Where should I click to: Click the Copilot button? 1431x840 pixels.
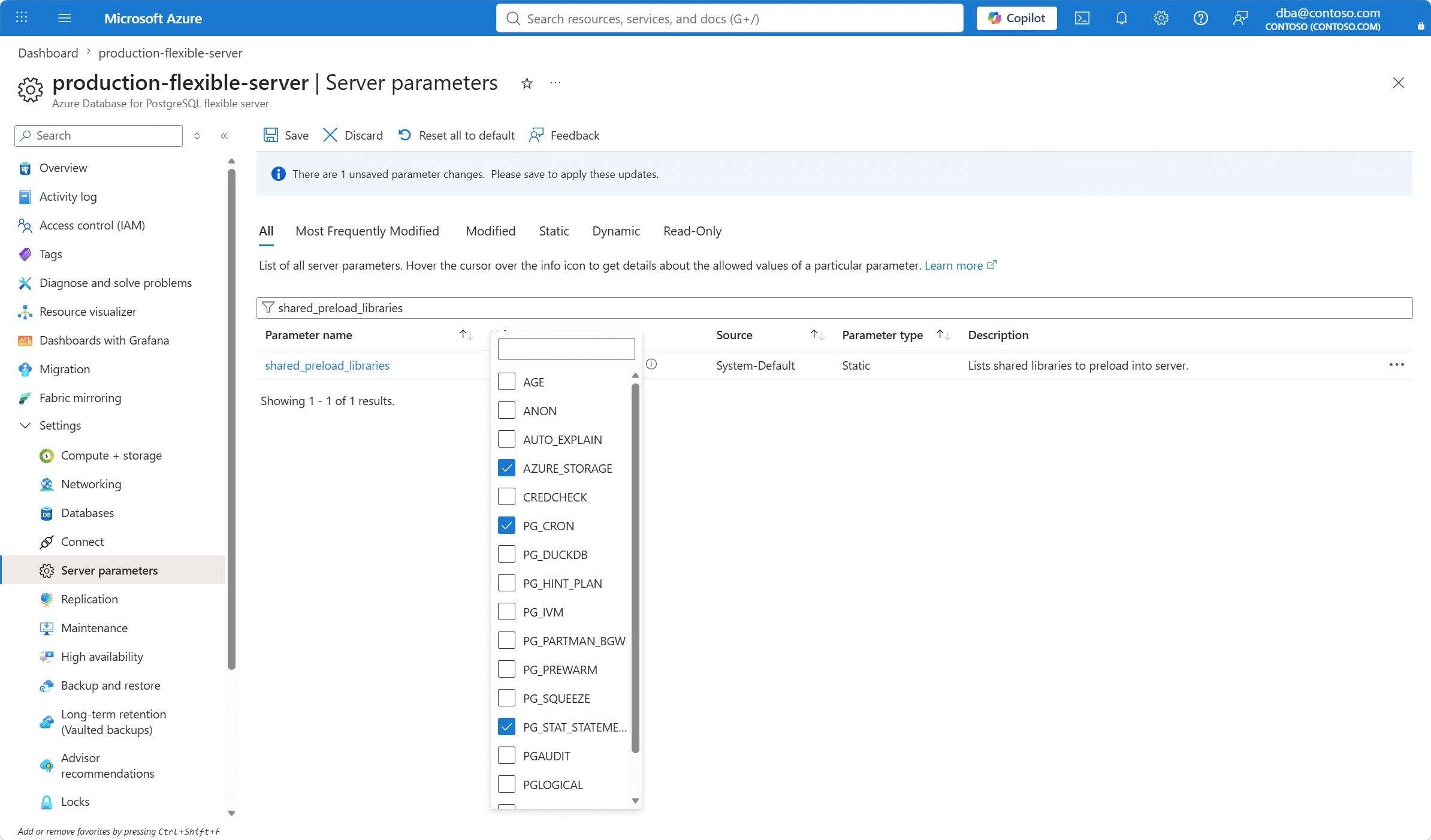click(x=1016, y=18)
